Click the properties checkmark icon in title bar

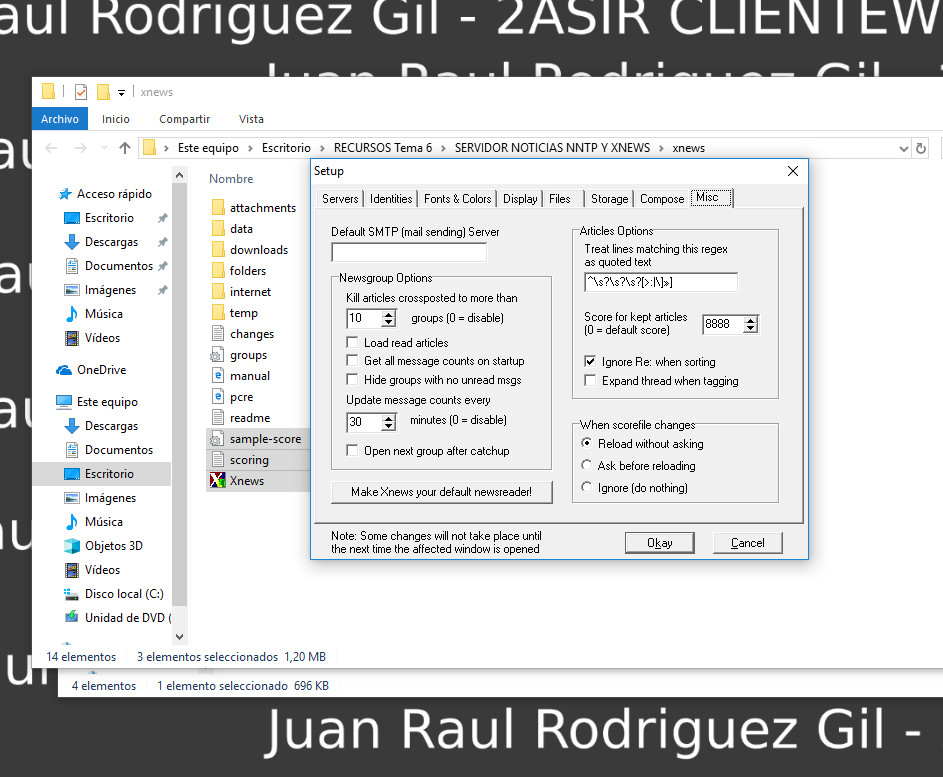coord(81,92)
